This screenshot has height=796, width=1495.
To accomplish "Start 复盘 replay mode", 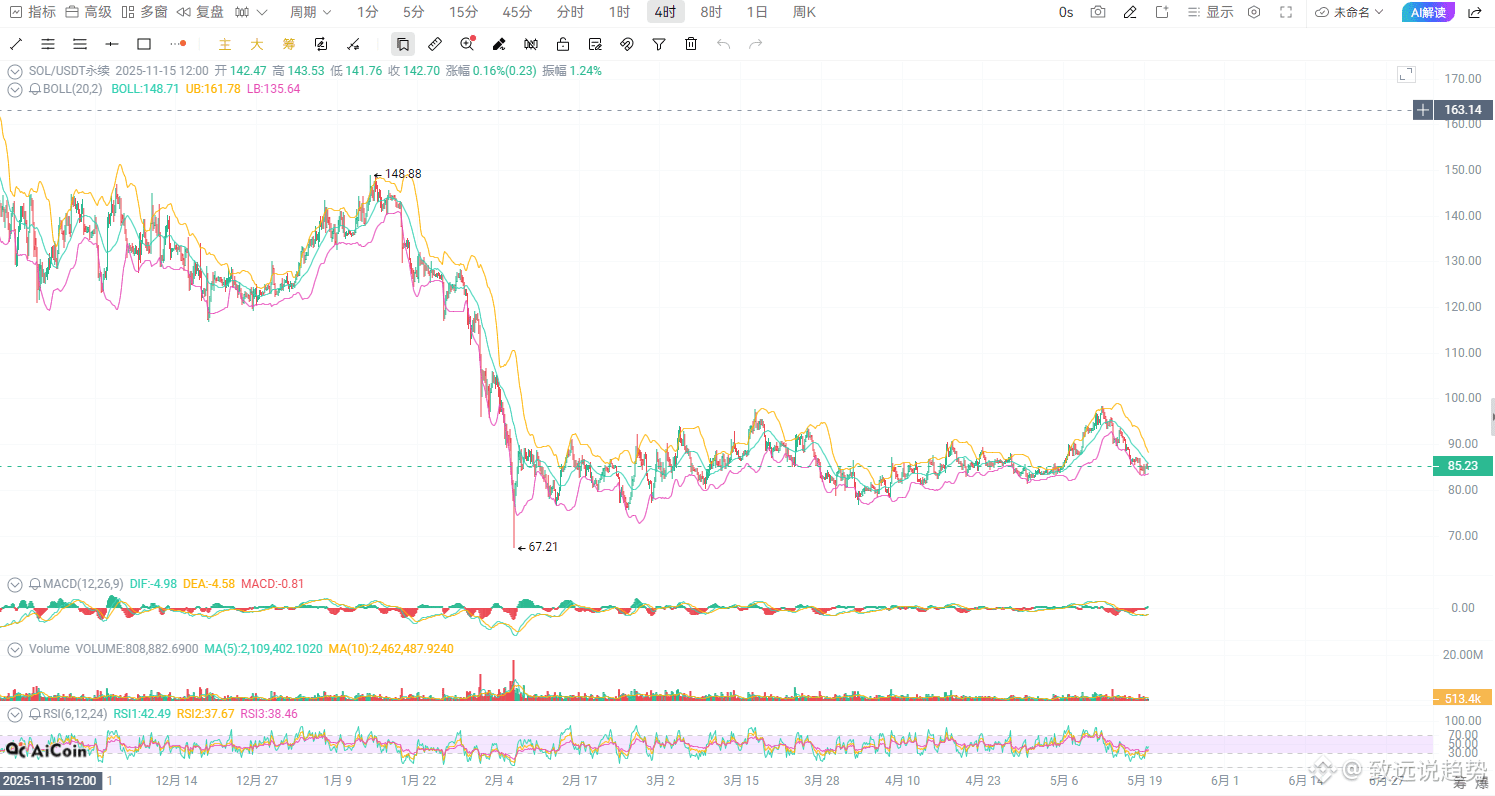I will [x=200, y=12].
